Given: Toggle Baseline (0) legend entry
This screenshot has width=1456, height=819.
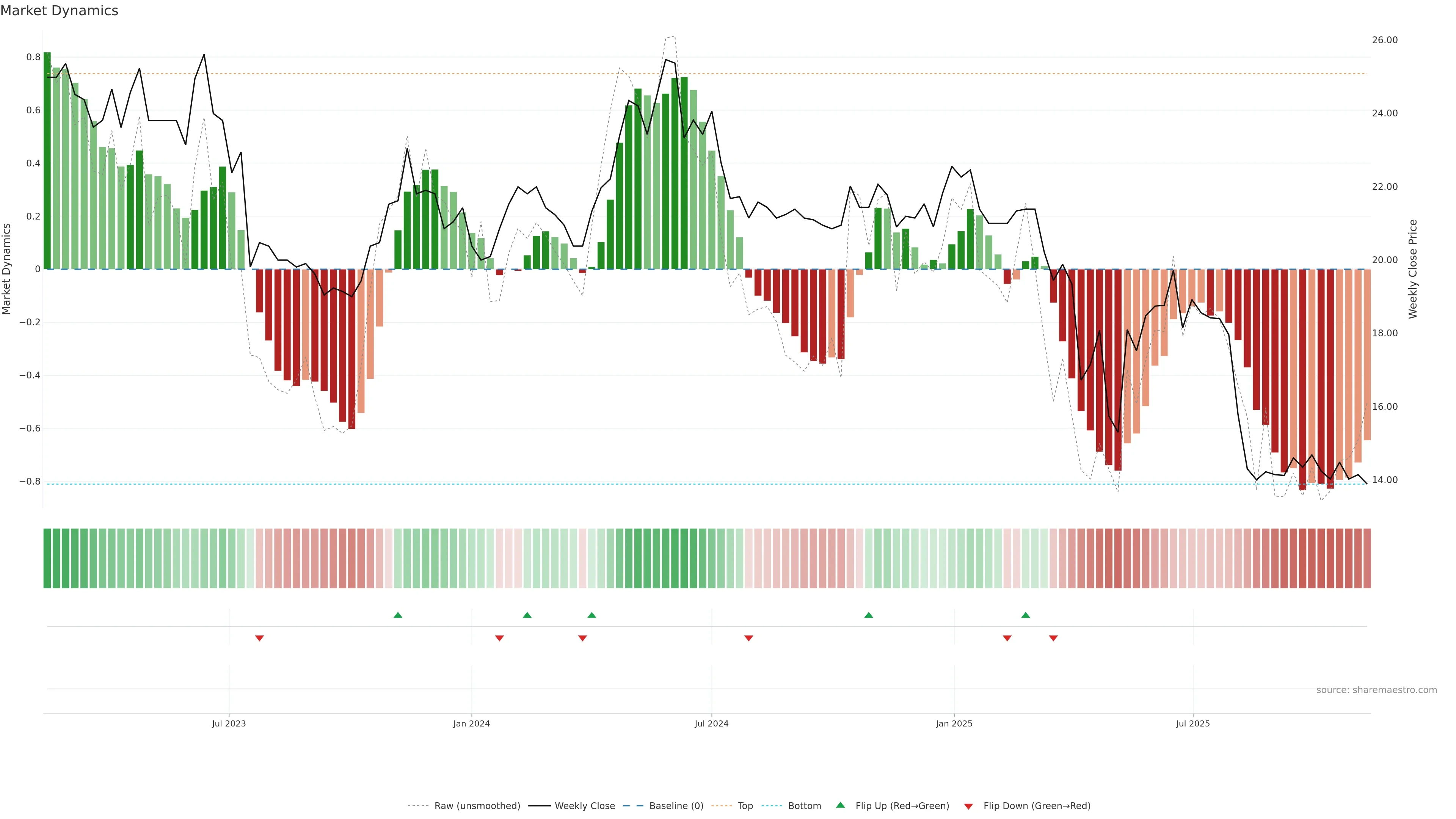Looking at the screenshot, I should [x=676, y=806].
